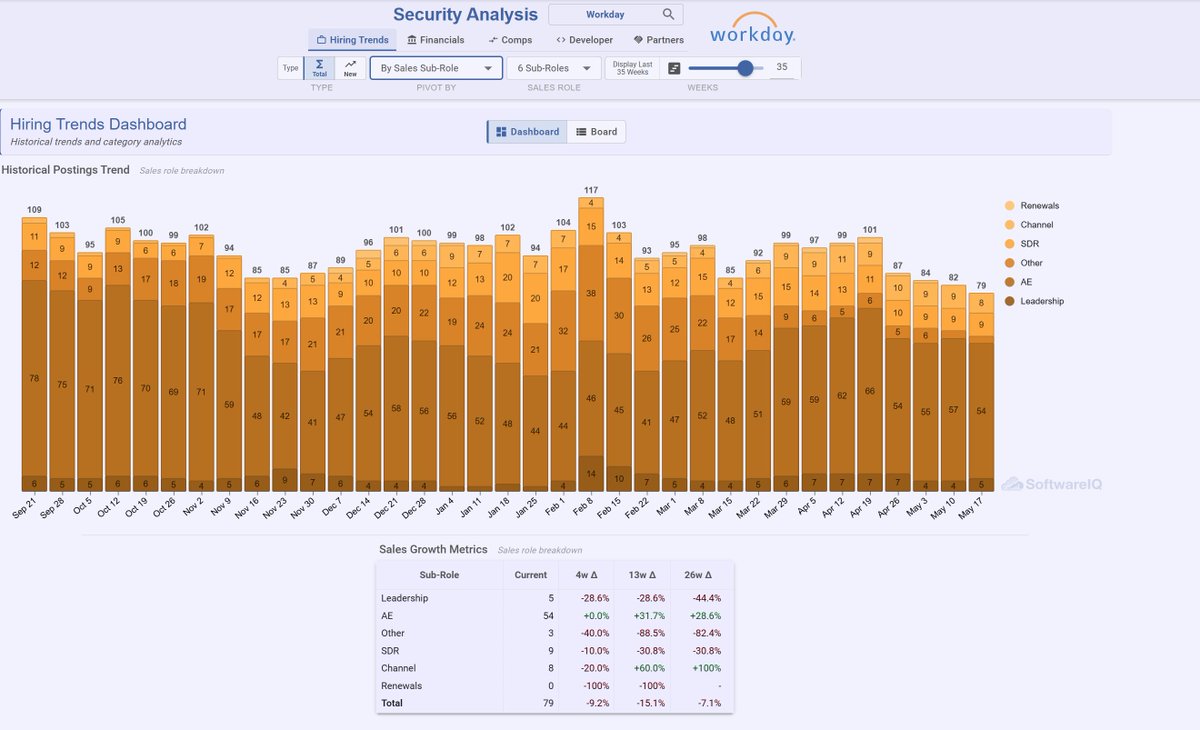Screen dimensions: 1200x730
Task: Click the Total row label in table
Action: (392, 703)
